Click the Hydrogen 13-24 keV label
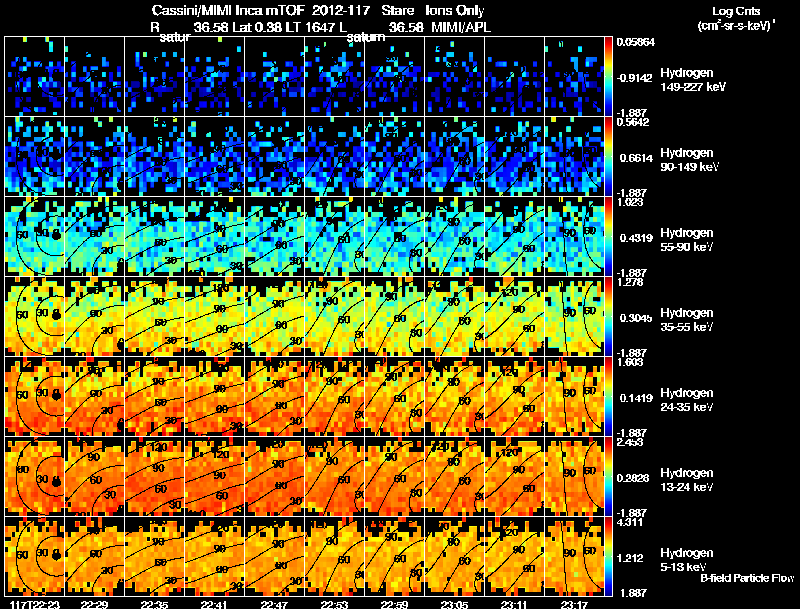 coord(686,480)
